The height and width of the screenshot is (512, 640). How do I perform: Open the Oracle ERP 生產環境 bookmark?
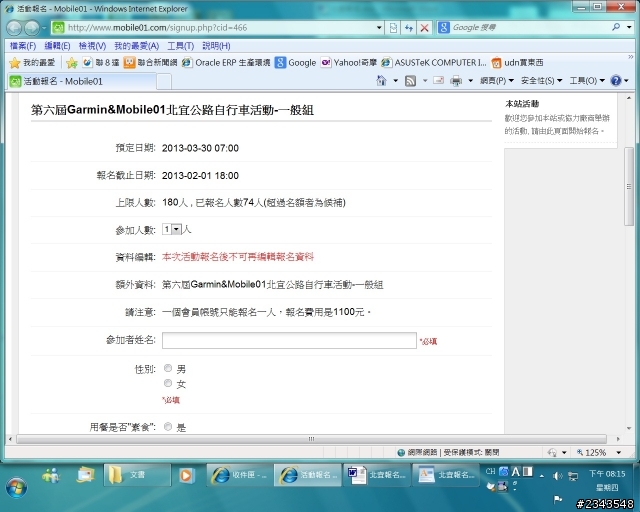click(x=226, y=62)
